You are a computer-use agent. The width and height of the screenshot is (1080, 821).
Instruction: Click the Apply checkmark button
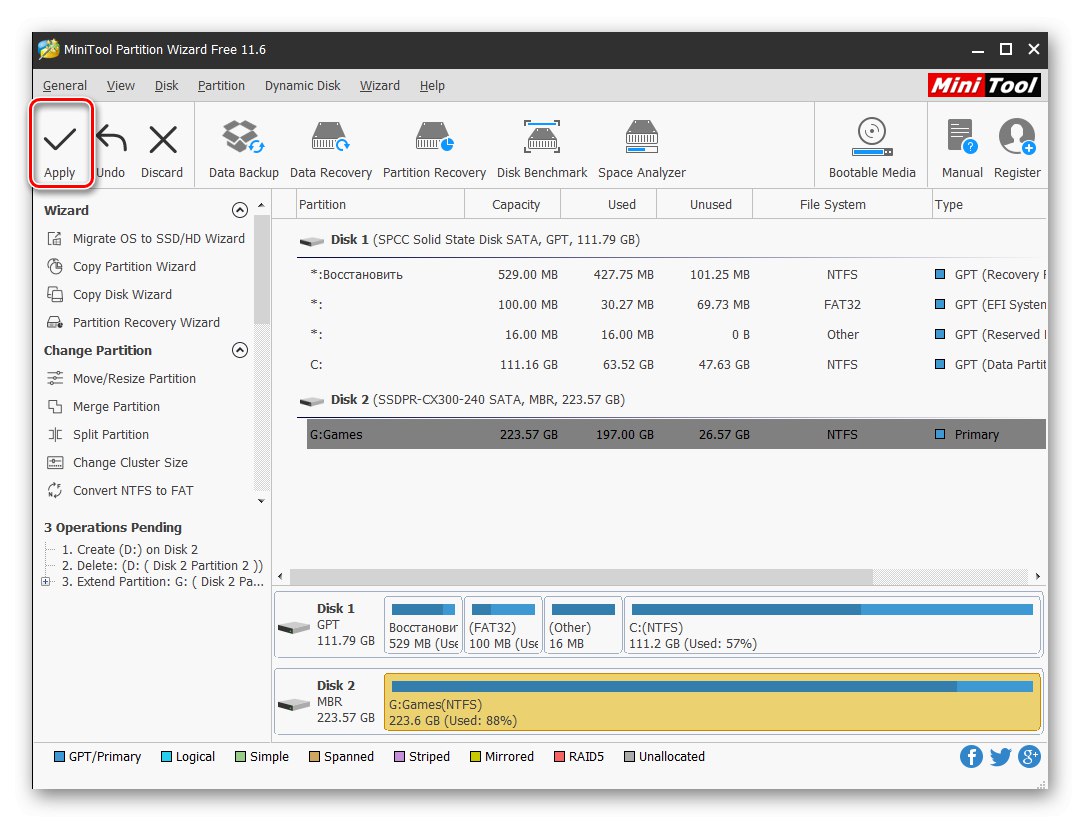60,147
